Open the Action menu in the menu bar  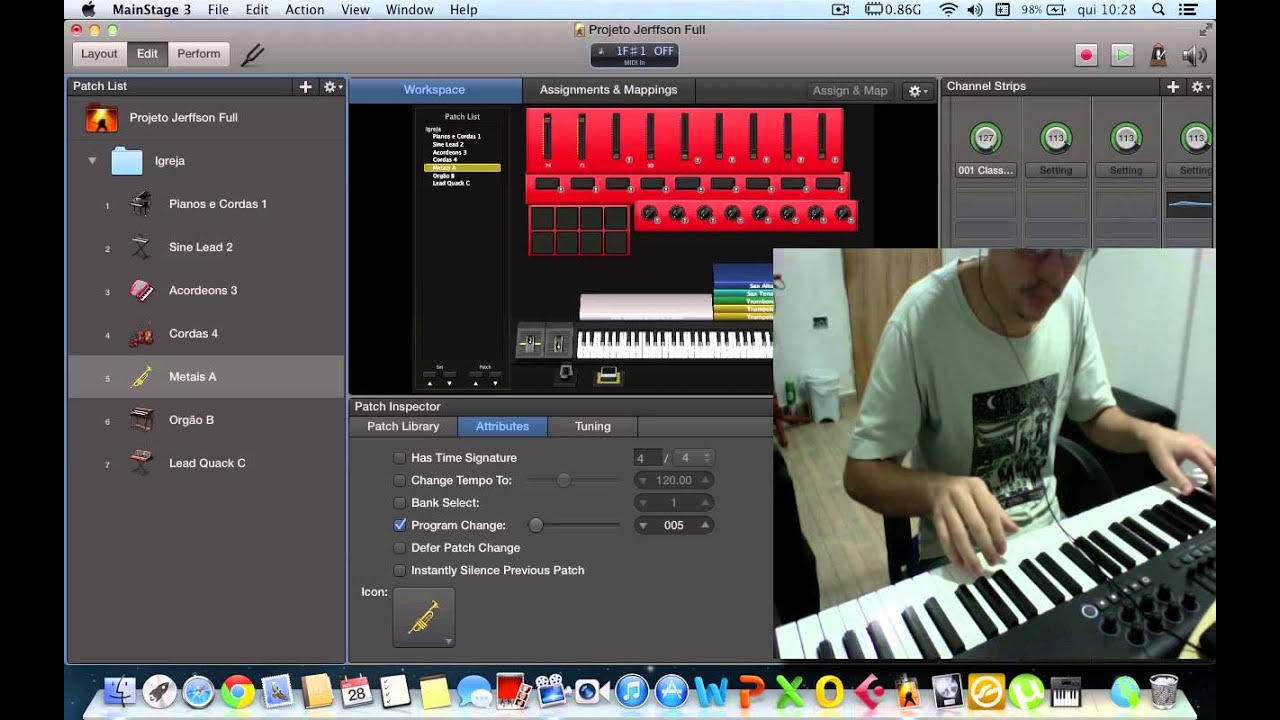(304, 10)
